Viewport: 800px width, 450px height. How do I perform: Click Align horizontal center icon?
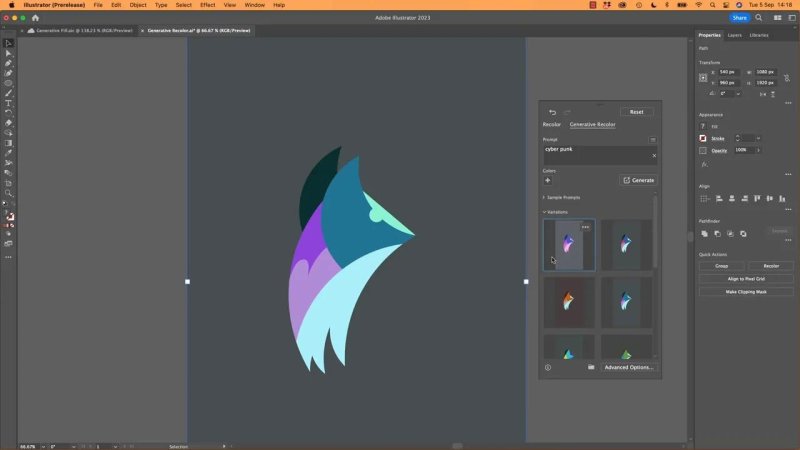point(732,198)
